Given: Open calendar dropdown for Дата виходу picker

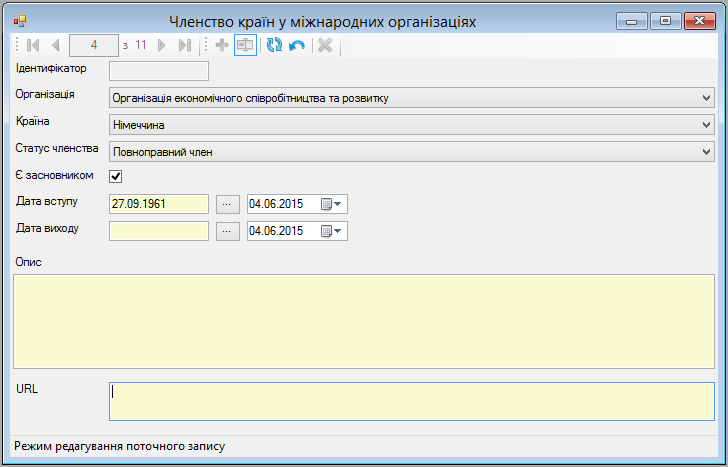Looking at the screenshot, I should click(332, 231).
